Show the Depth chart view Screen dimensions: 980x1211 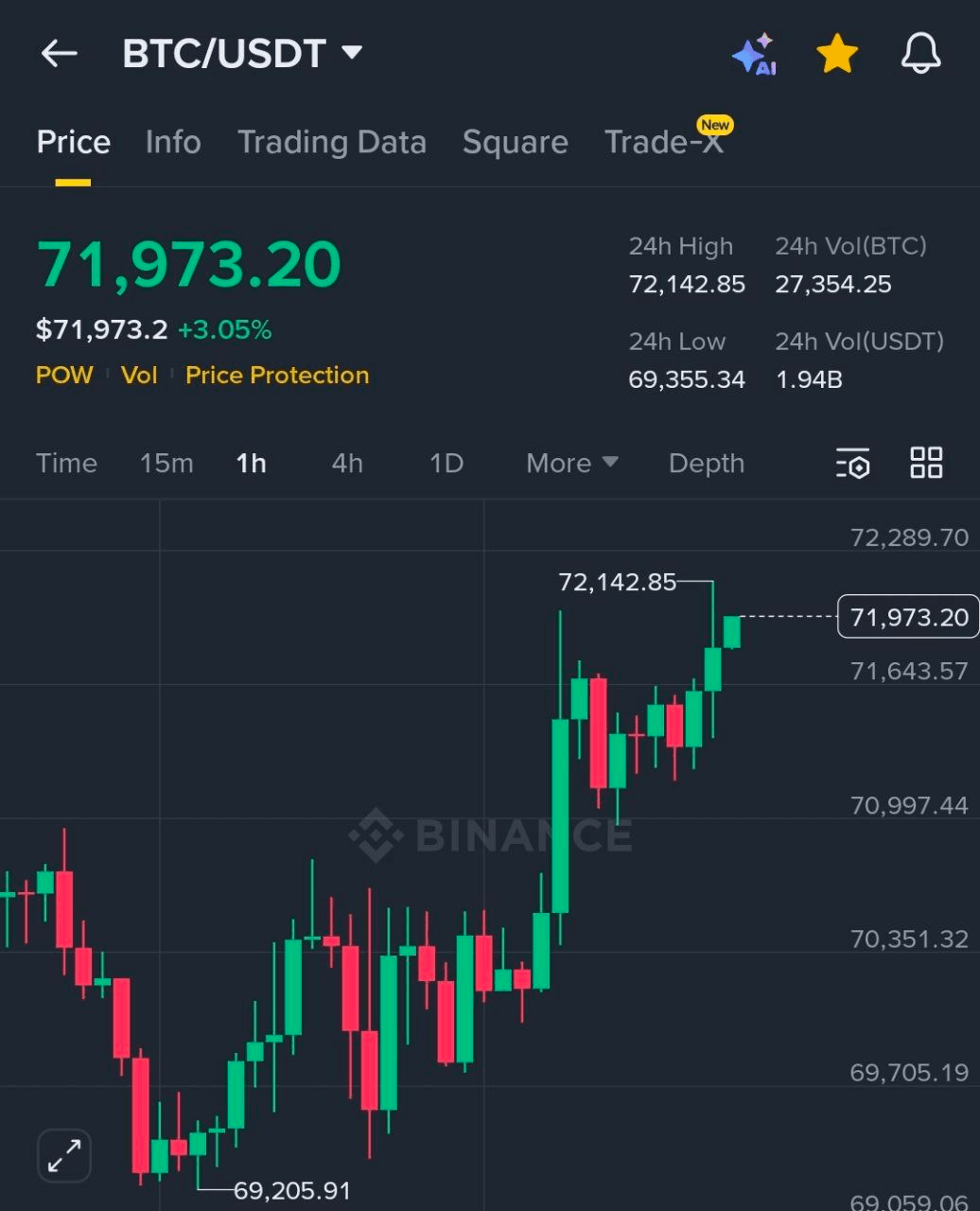[706, 464]
